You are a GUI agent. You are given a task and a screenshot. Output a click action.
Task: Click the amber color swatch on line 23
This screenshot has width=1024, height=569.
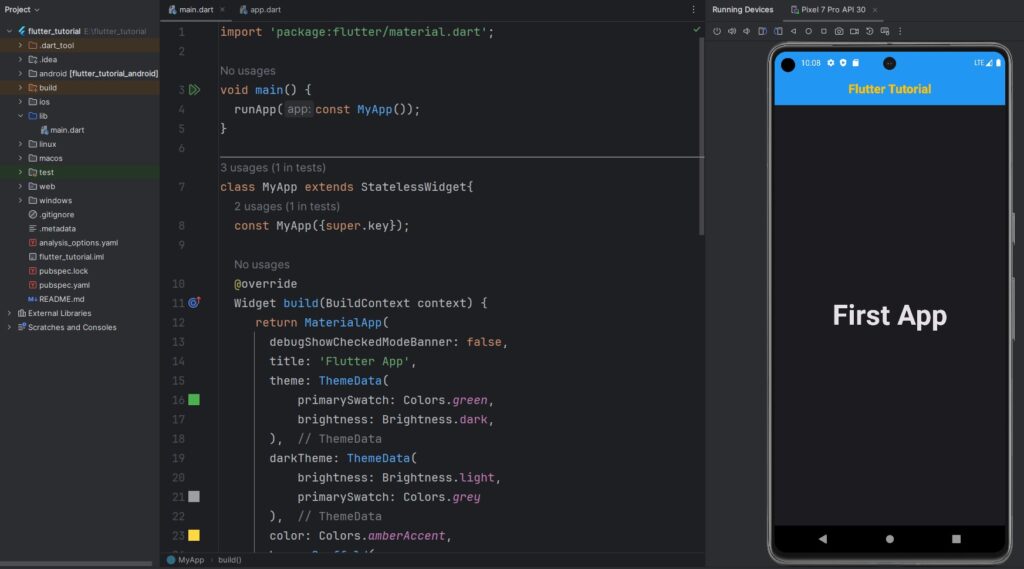pos(194,535)
